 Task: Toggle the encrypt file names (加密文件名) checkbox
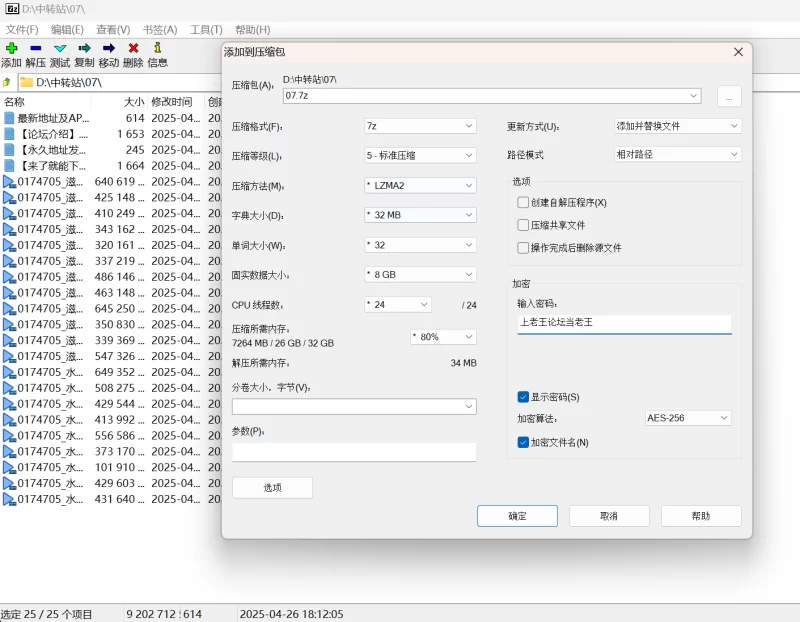click(523, 442)
